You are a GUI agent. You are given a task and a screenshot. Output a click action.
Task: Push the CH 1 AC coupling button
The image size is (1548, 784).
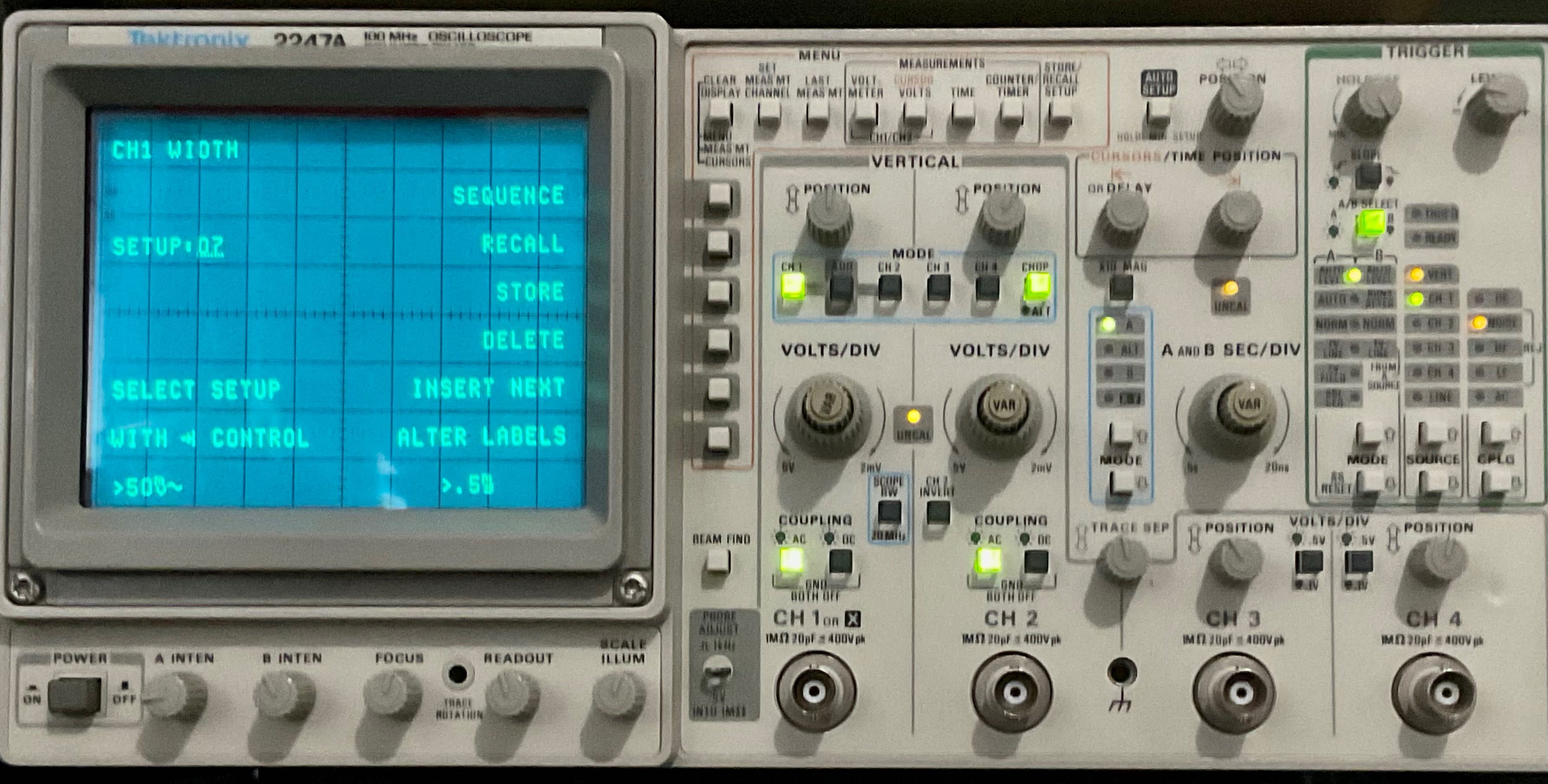(x=792, y=560)
